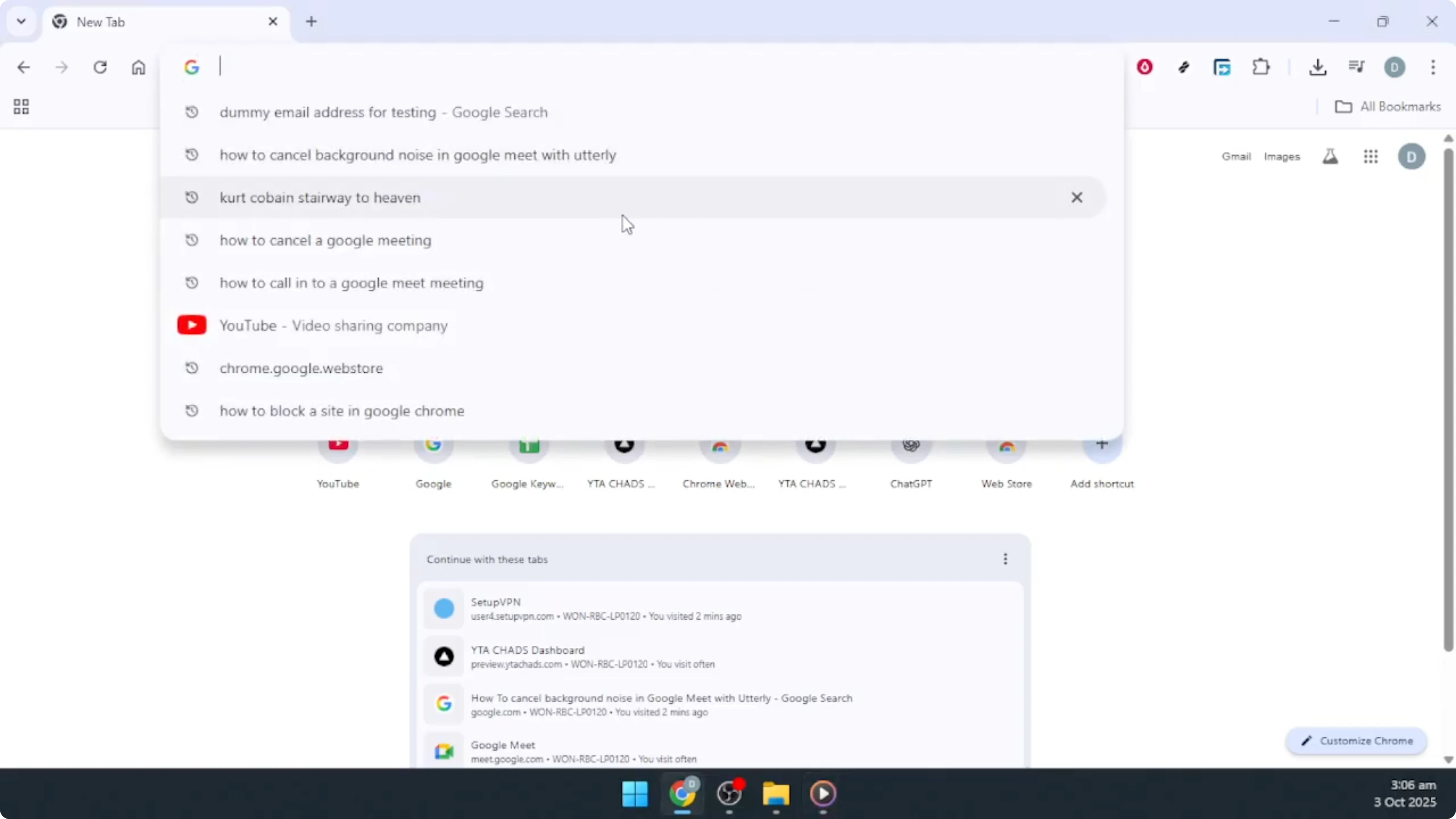Viewport: 1456px width, 819px height.
Task: Open the Extensions puzzle-piece menu
Action: click(1262, 67)
